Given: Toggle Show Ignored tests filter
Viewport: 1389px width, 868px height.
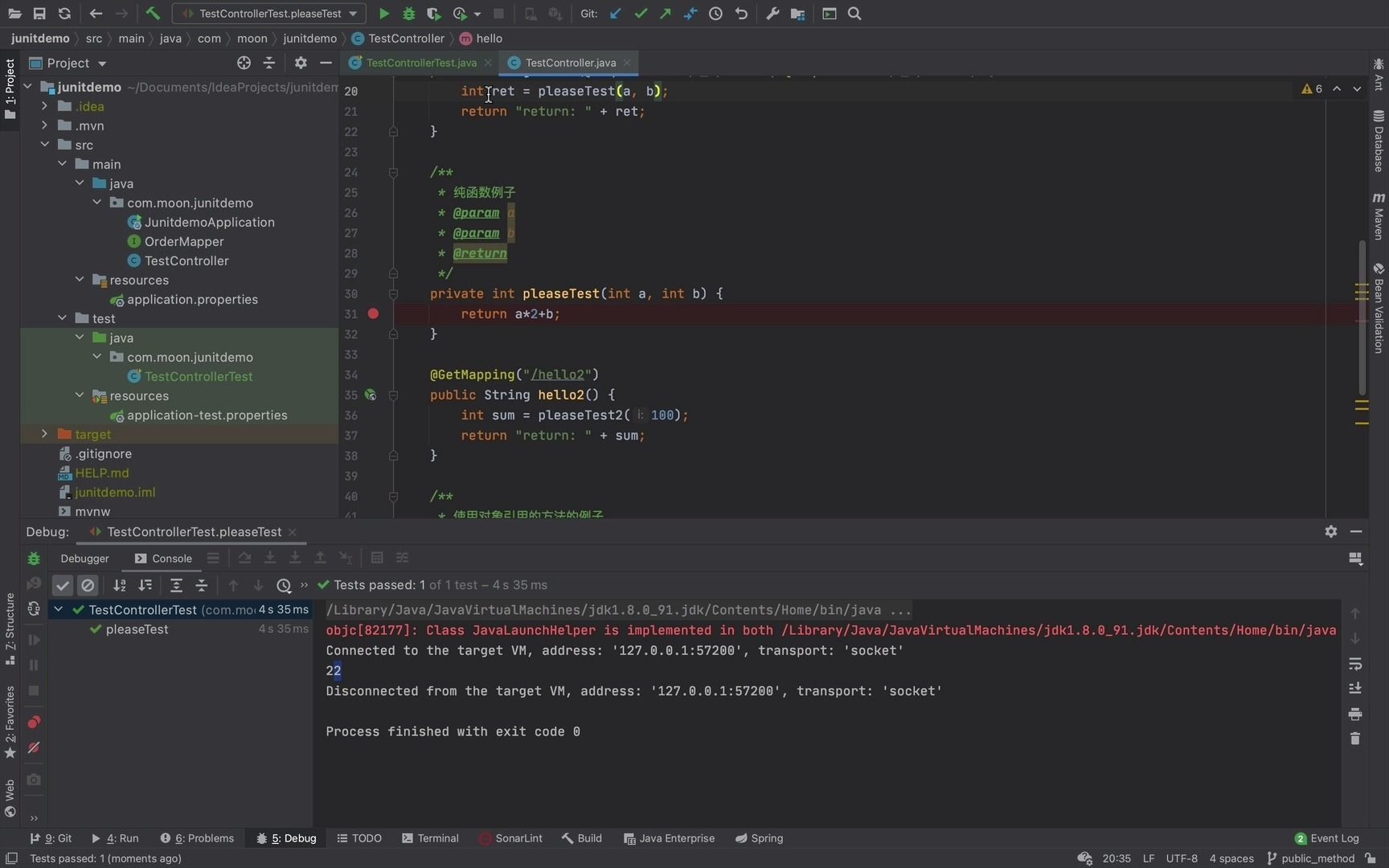Looking at the screenshot, I should tap(88, 585).
